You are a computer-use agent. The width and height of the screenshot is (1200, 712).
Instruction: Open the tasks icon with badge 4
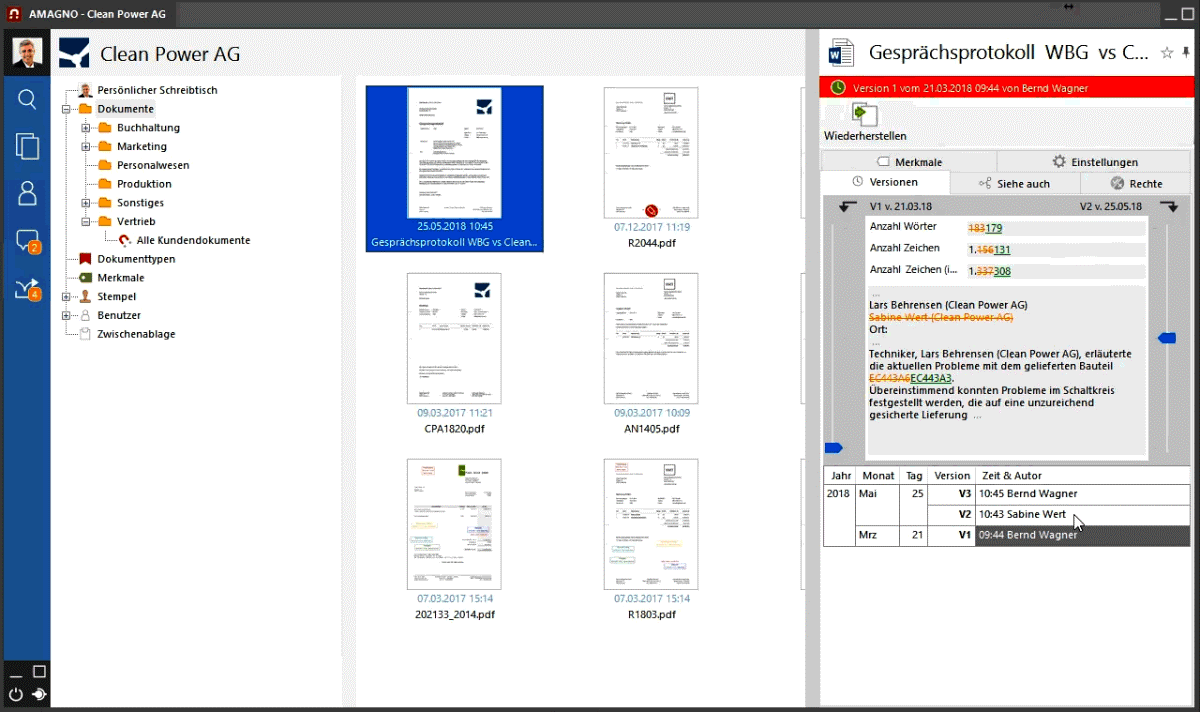tap(27, 289)
